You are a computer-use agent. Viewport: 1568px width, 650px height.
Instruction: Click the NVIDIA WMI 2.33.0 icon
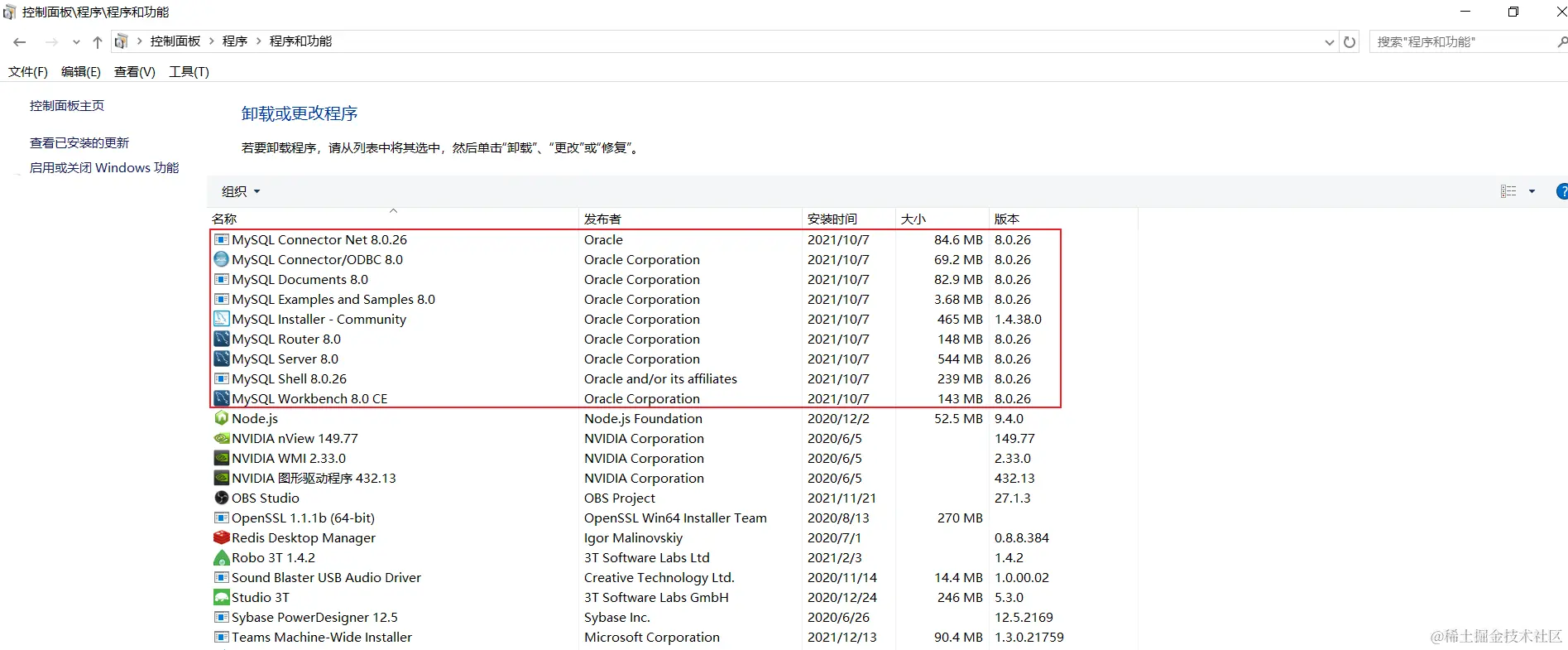coord(222,458)
